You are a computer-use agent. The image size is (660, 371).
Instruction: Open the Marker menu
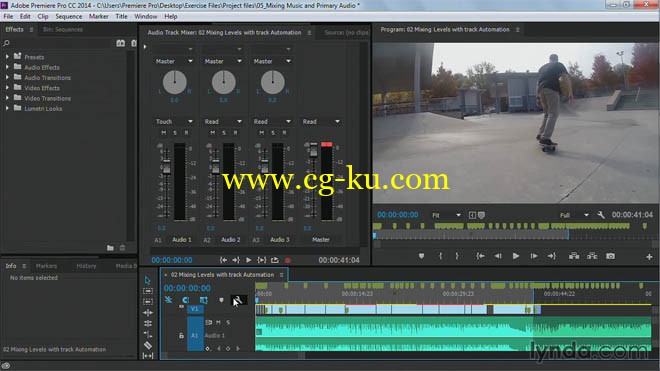tap(98, 16)
